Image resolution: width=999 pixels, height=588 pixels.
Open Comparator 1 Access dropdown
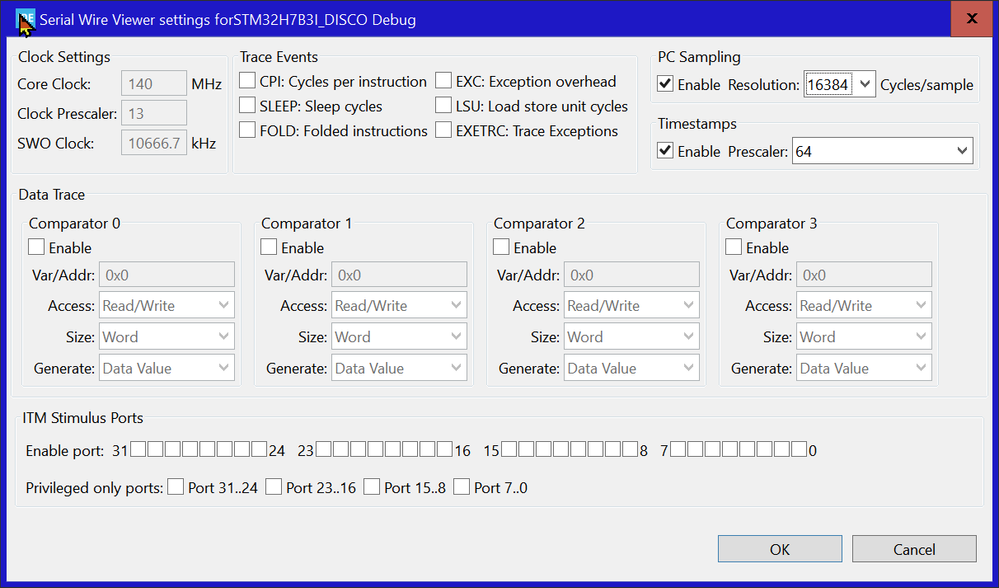399,305
